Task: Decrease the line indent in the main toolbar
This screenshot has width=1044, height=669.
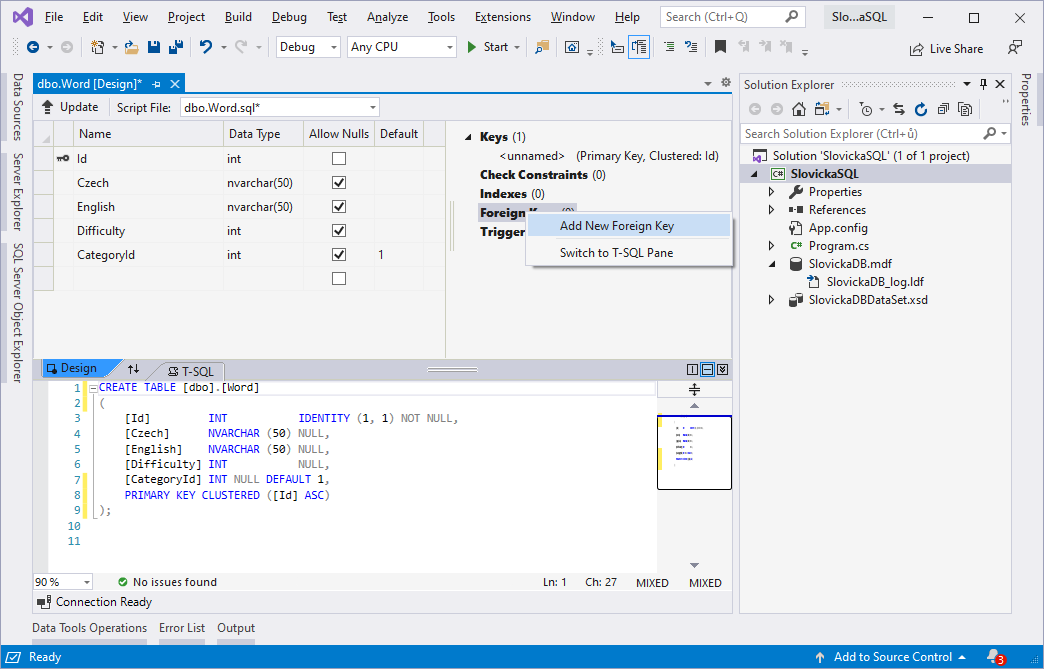Action: pyautogui.click(x=669, y=47)
